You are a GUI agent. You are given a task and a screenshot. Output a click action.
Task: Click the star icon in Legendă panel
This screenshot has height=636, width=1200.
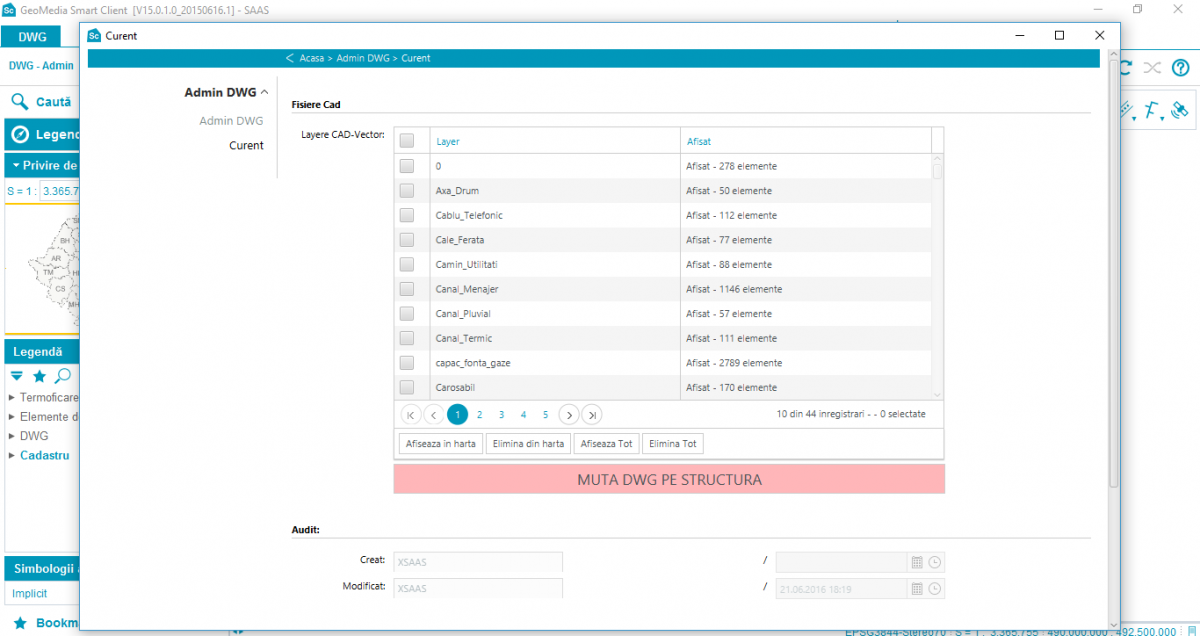(x=39, y=376)
